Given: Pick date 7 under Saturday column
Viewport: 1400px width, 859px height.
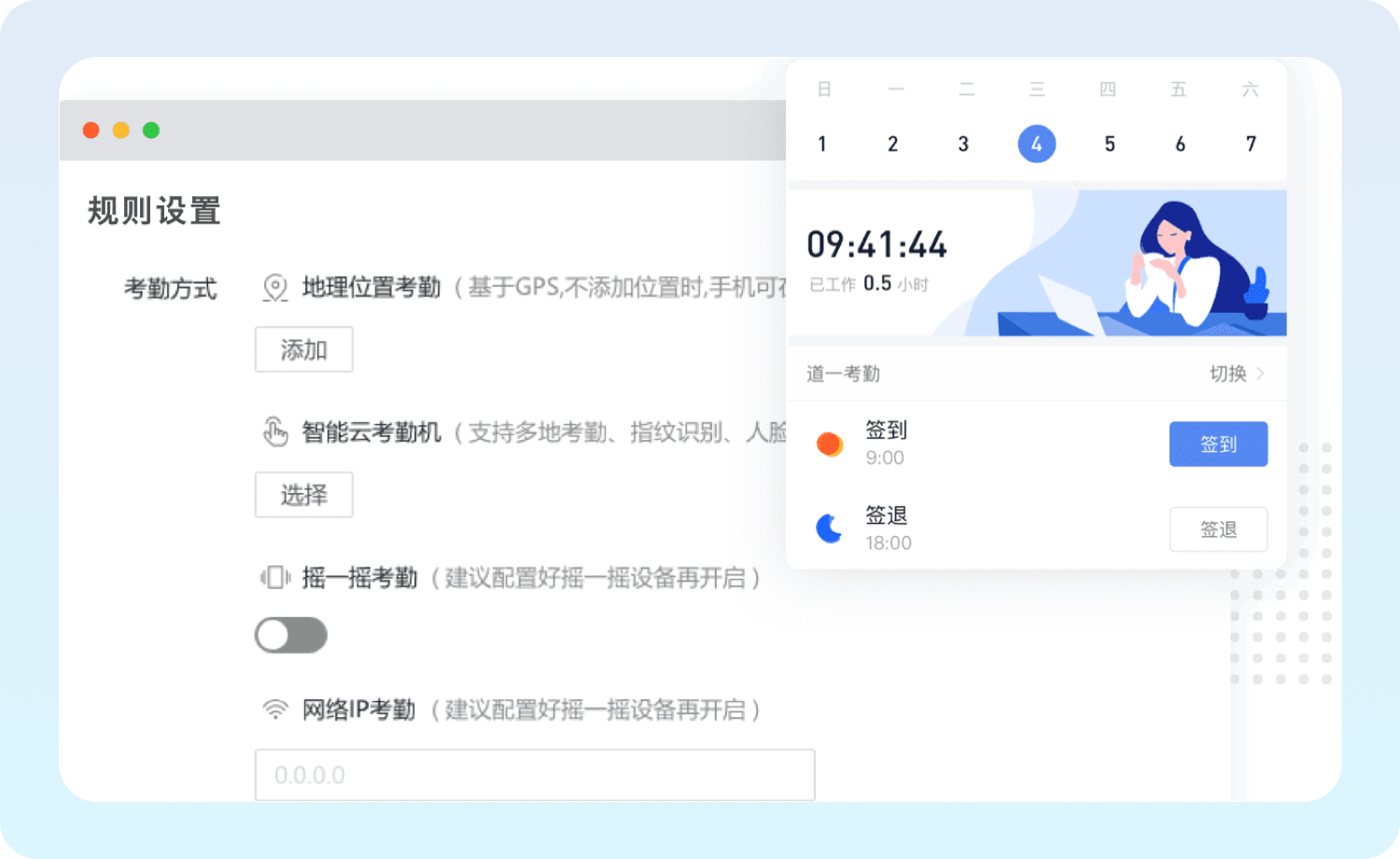Looking at the screenshot, I should click(1251, 144).
